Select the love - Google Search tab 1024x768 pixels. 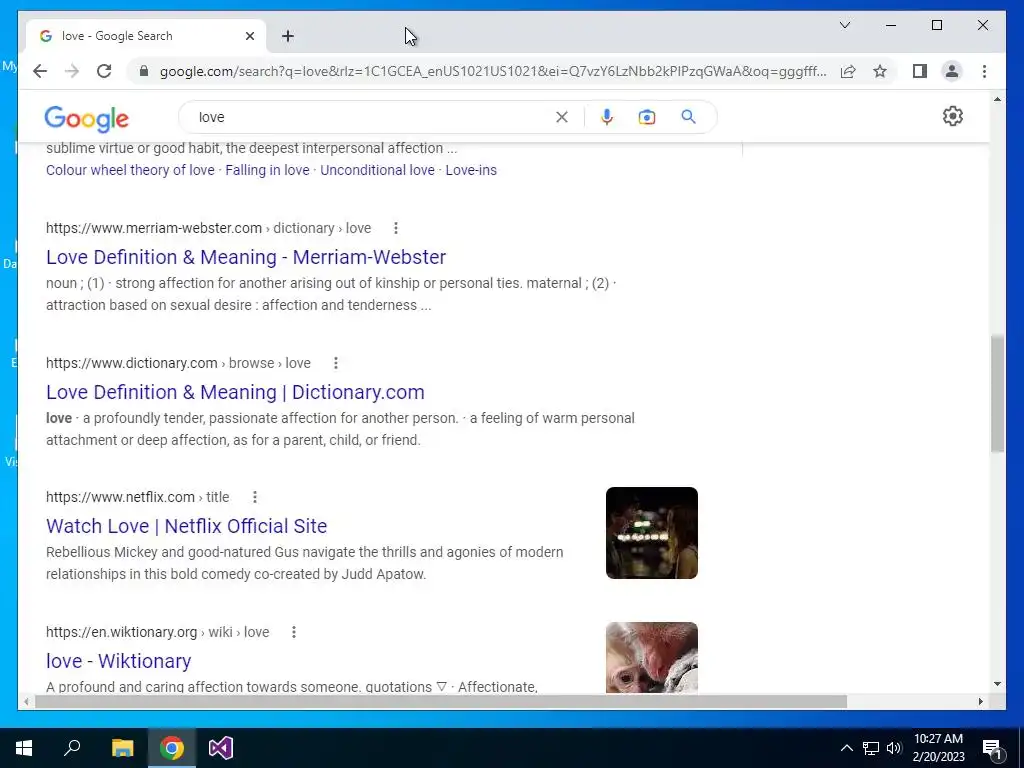[146, 36]
